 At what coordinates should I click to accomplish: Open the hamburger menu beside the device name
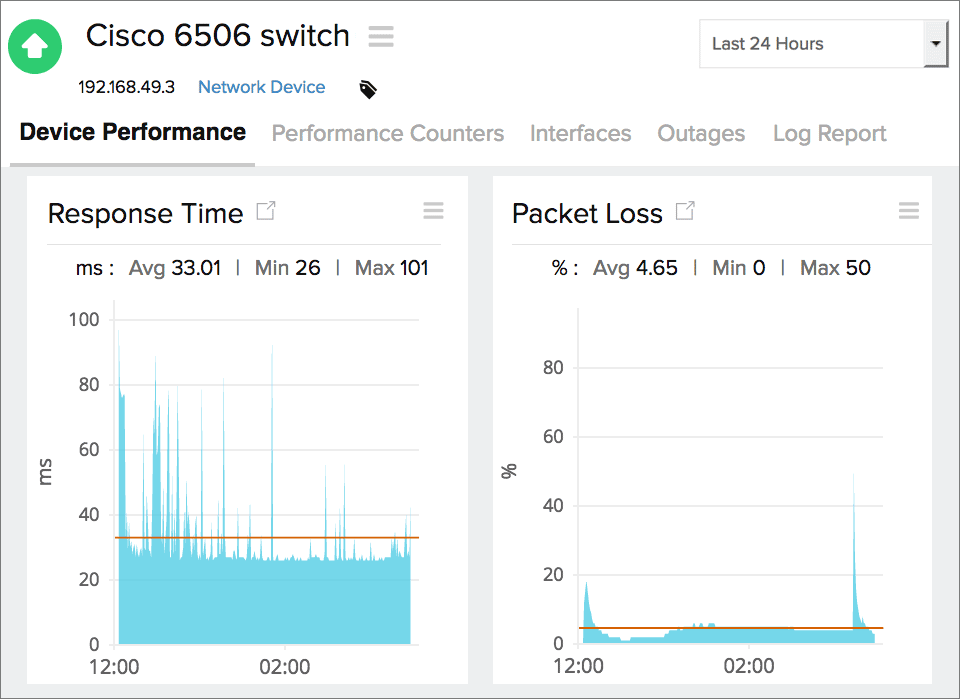point(381,36)
